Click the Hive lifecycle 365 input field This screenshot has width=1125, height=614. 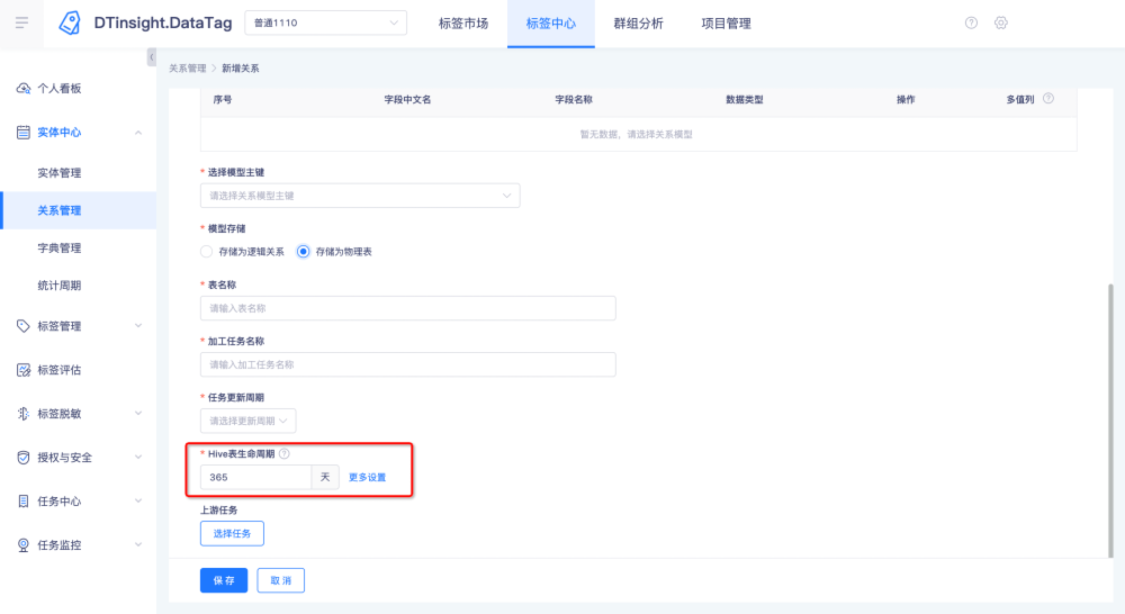255,477
